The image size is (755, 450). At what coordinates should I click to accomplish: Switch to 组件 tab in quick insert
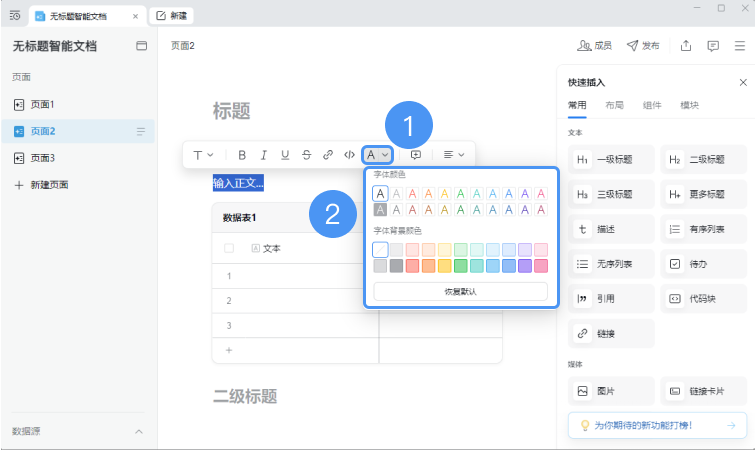pyautogui.click(x=652, y=105)
